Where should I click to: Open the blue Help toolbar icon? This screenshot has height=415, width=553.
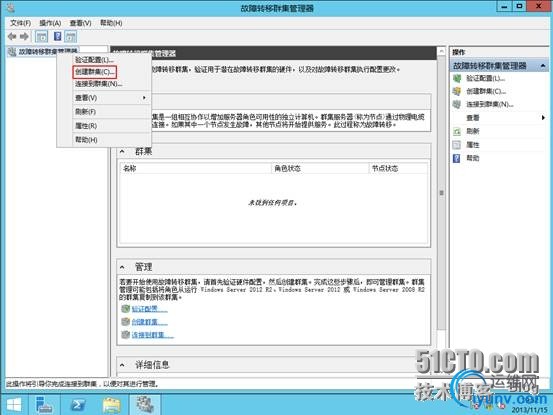[57, 36]
